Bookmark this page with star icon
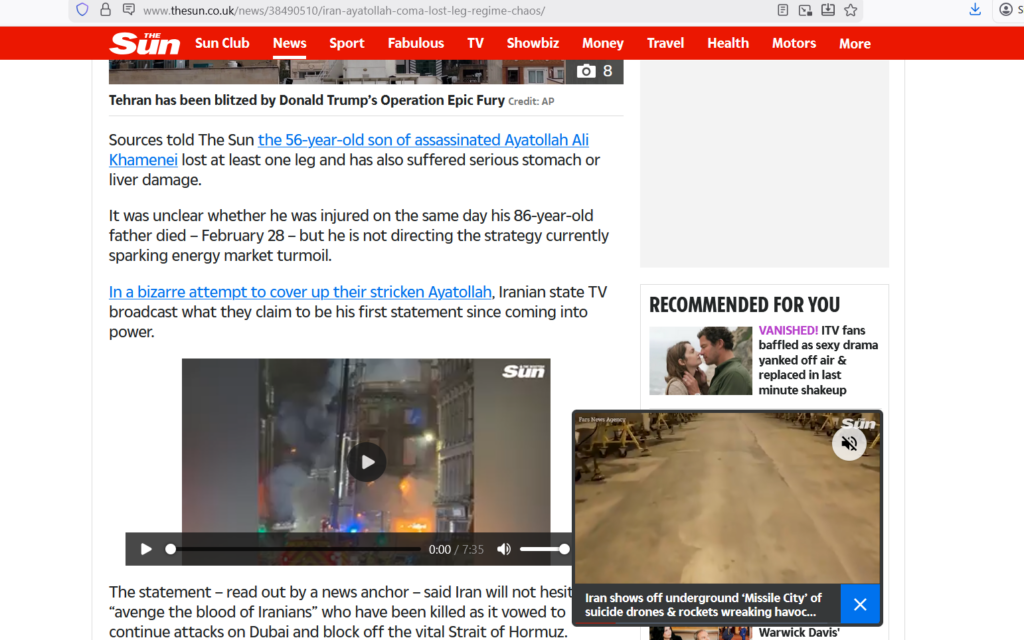Viewport: 1024px width, 640px height. [x=851, y=10]
